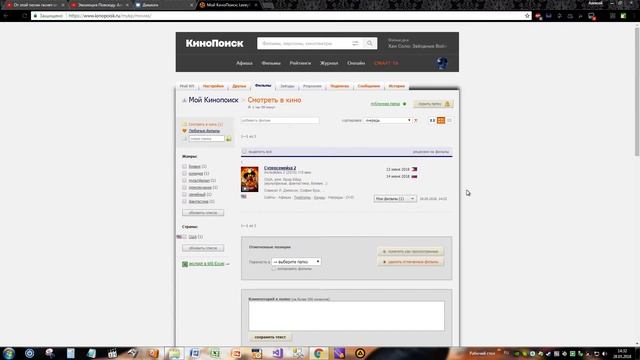Click the delete folder button
The image size is (640, 360).
click(433, 104)
